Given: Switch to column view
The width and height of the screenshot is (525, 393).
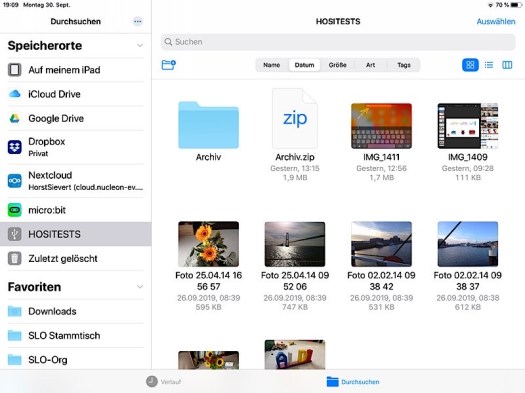Looking at the screenshot, I should point(507,65).
